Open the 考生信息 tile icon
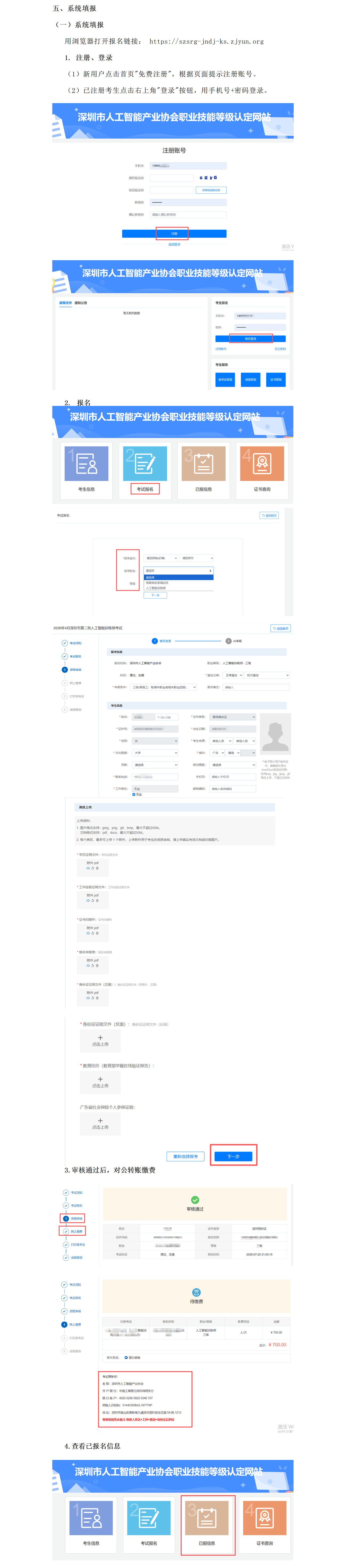Image resolution: width=346 pixels, height=1568 pixels. coord(86,463)
